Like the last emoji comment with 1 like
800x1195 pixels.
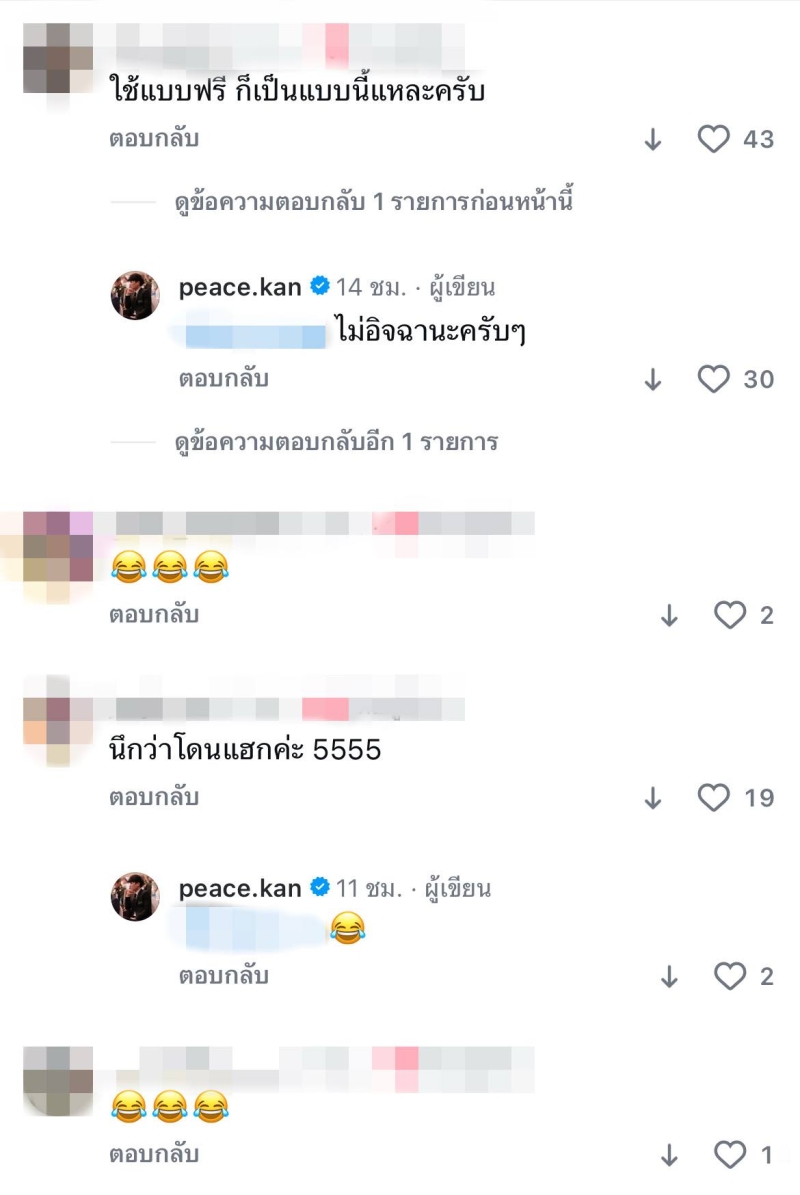coord(730,1155)
